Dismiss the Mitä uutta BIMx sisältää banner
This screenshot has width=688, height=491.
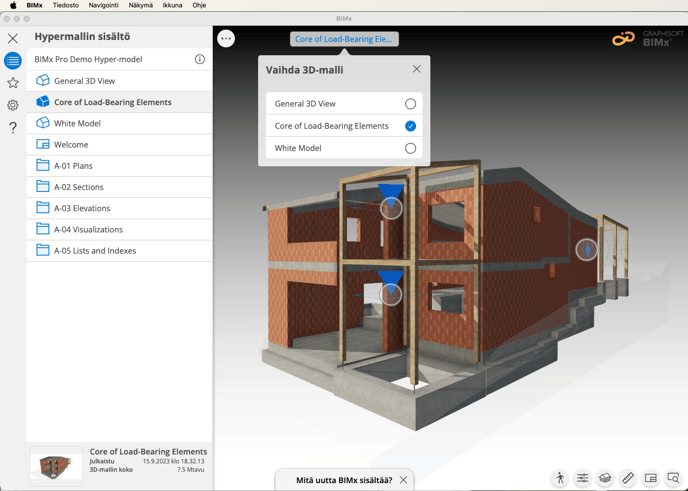pos(403,480)
